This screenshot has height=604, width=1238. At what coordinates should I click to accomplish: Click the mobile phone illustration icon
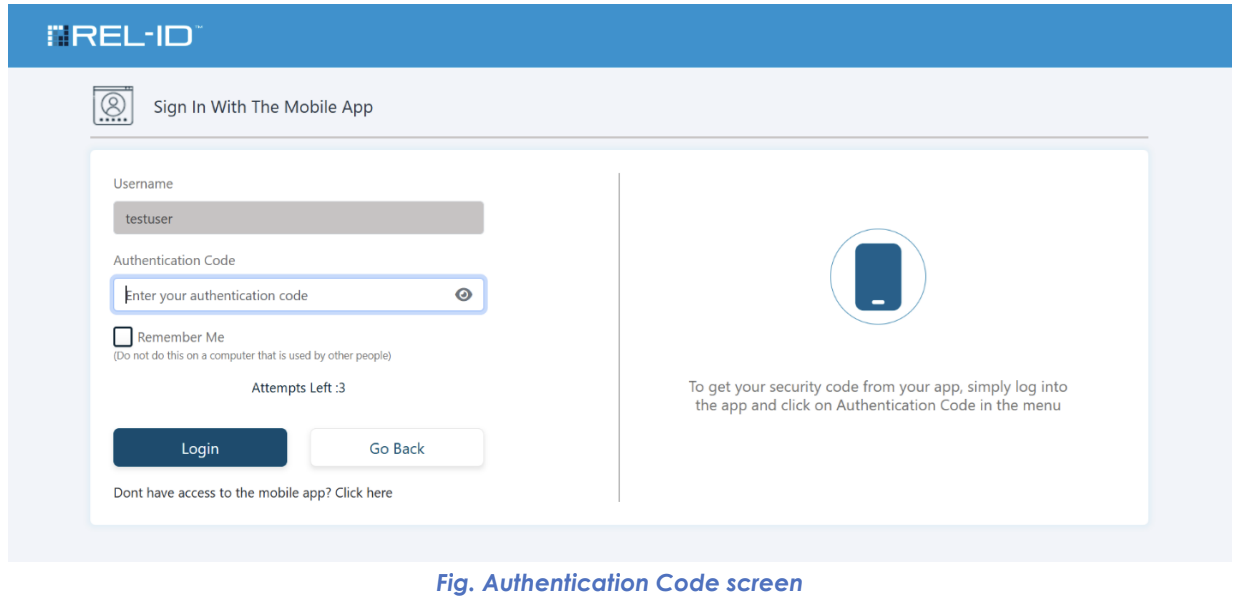[878, 277]
